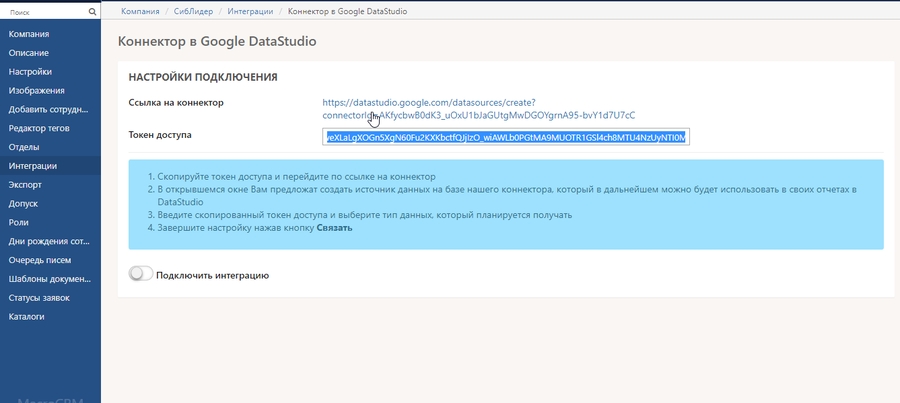Open Очередь писем sidebar item
The width and height of the screenshot is (900, 403).
coord(40,260)
